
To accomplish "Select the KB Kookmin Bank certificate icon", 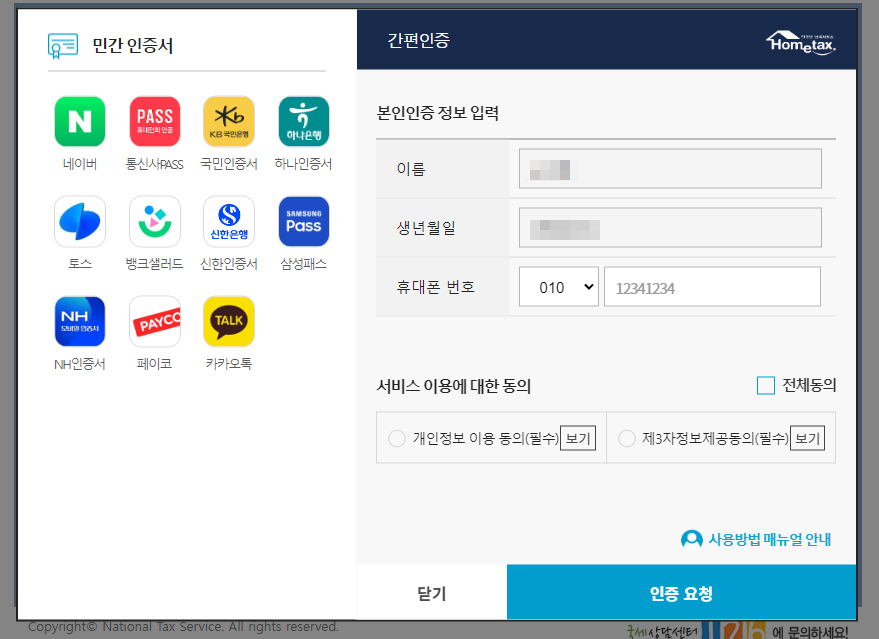I will pos(229,121).
